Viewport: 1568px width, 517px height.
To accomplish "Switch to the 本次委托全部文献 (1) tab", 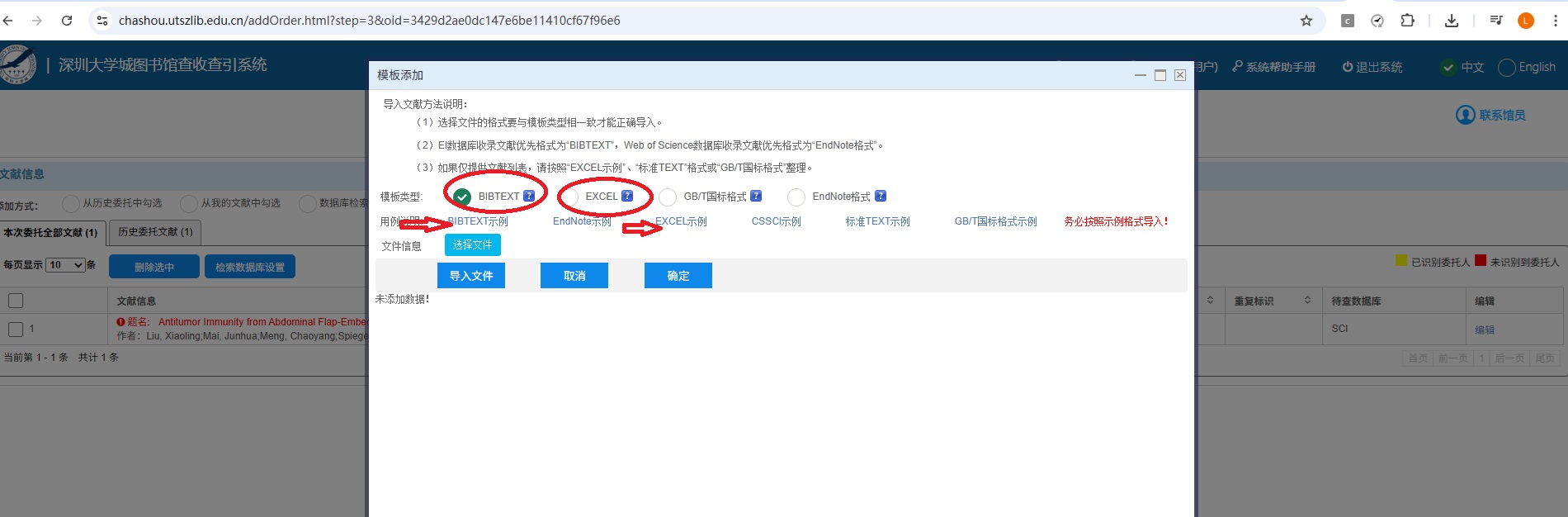I will (50, 233).
